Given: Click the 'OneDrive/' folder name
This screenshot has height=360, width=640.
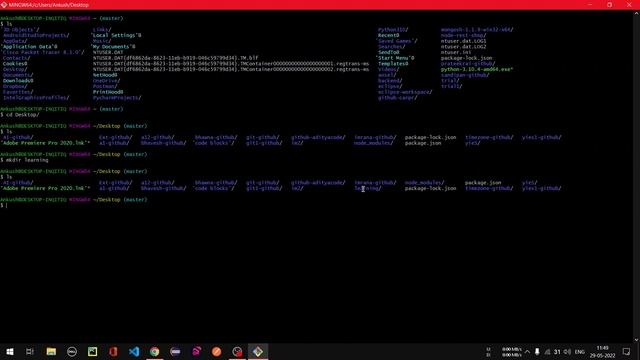Looking at the screenshot, I should 106,81.
